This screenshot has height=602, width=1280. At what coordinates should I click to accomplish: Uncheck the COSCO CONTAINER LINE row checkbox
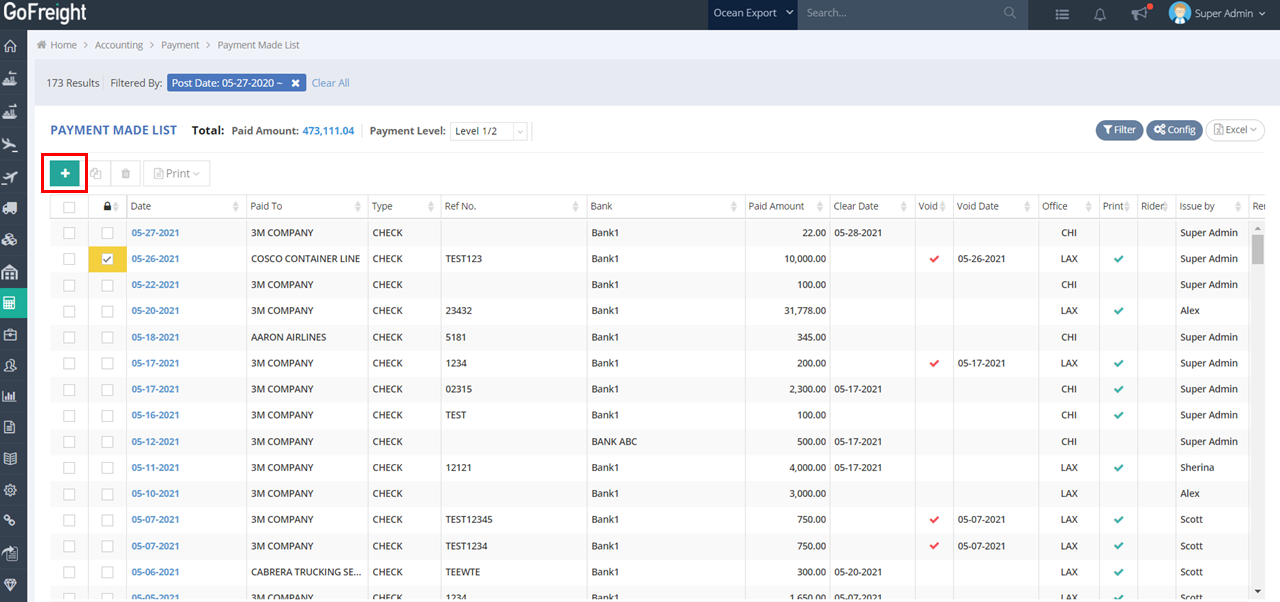[x=107, y=259]
